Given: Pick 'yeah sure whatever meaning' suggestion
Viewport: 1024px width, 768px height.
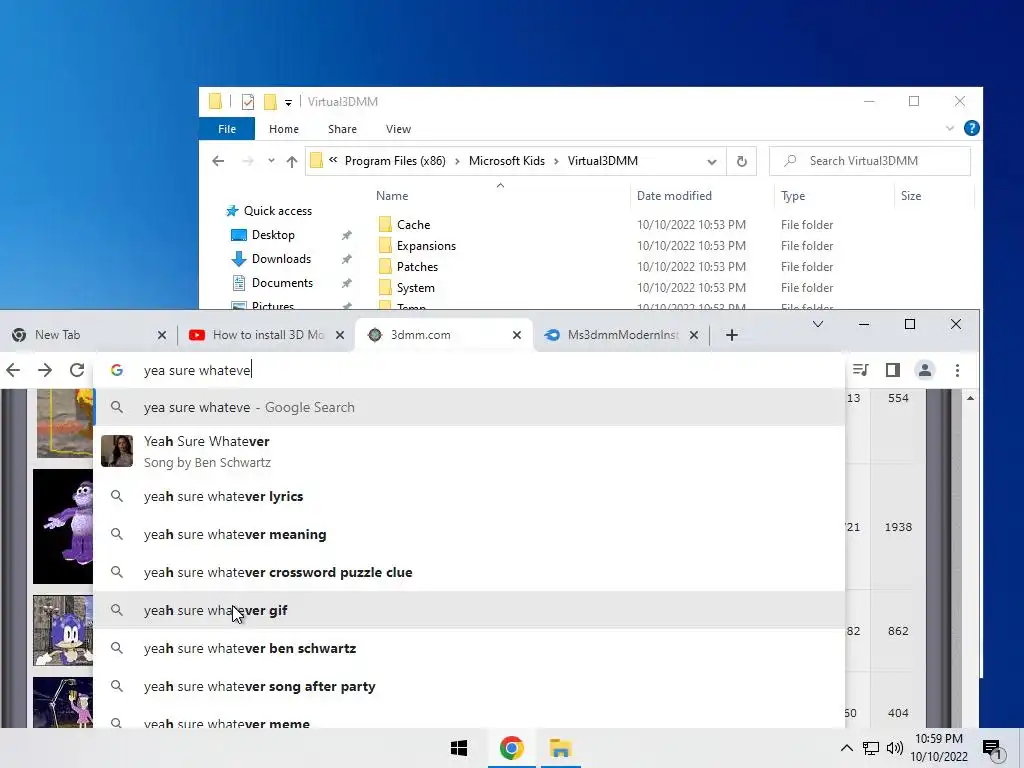Looking at the screenshot, I should 469,534.
